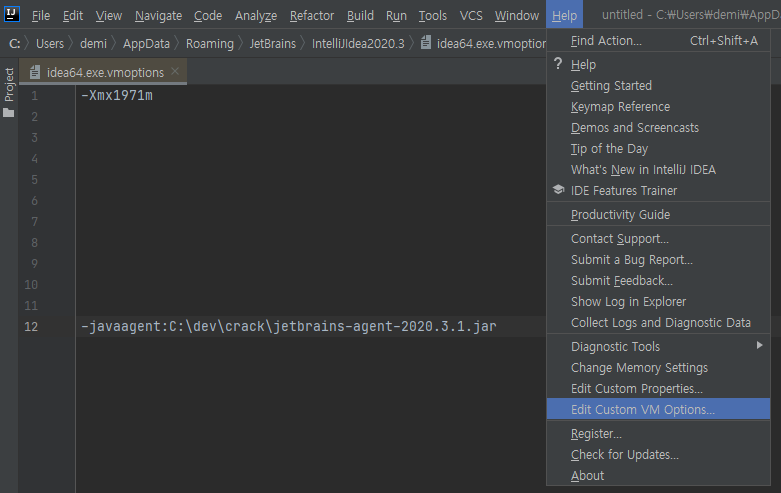The image size is (781, 493).
Task: Open the Refactor menu
Action: (312, 16)
